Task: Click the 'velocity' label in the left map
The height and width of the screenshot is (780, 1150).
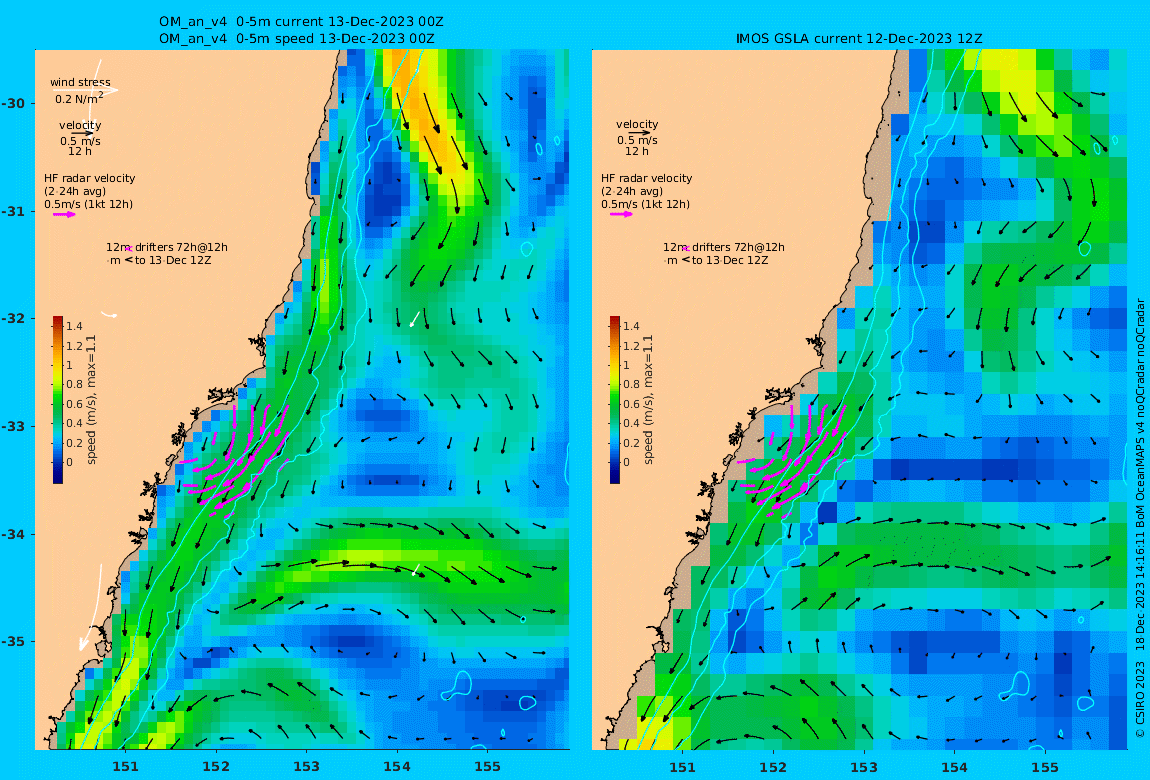Action: pyautogui.click(x=80, y=125)
